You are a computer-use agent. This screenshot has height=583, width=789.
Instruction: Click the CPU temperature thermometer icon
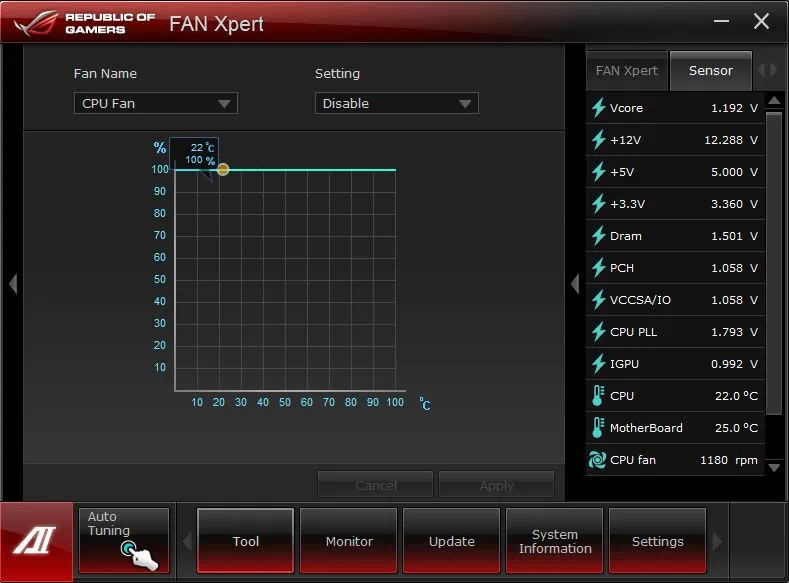pyautogui.click(x=597, y=396)
